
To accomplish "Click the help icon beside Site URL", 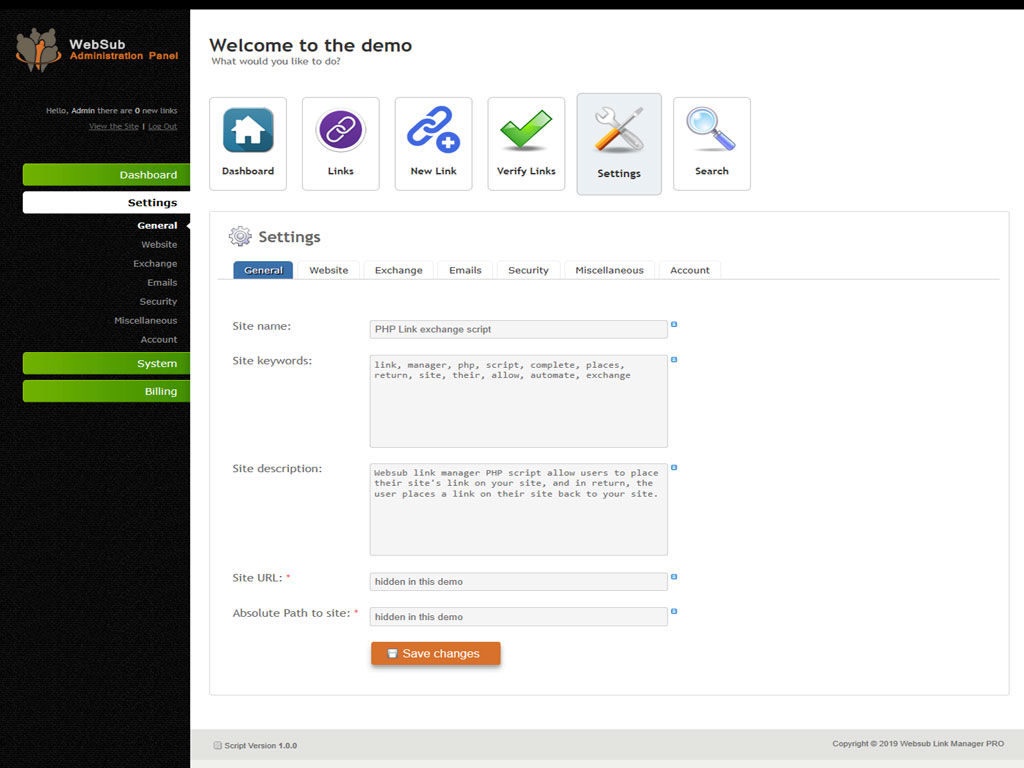I will [676, 577].
